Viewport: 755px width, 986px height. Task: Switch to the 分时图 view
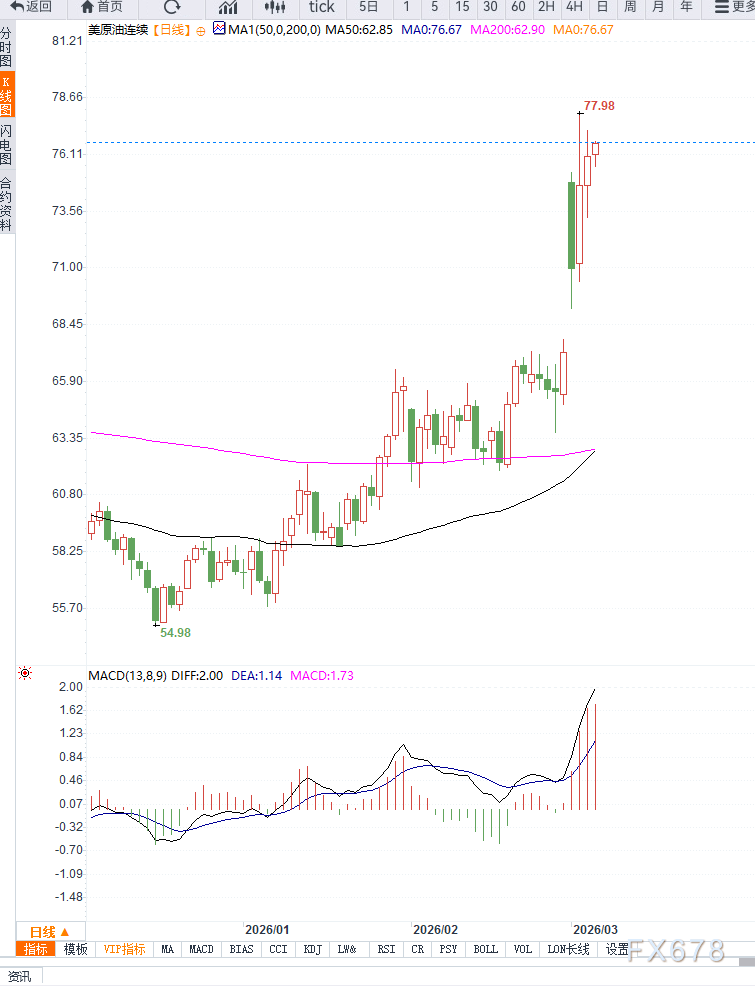point(7,47)
